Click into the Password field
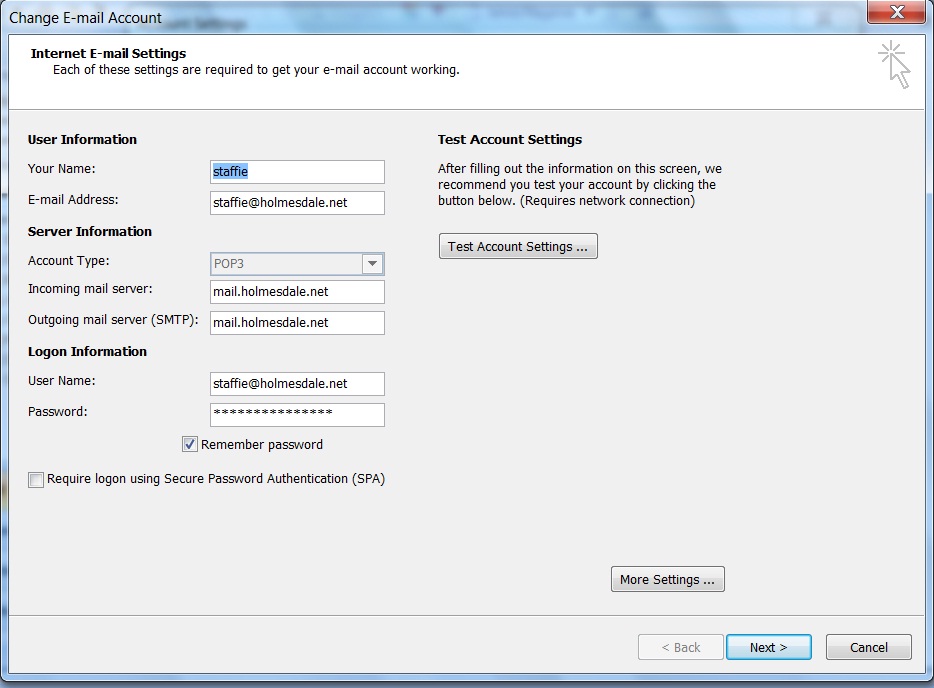The height and width of the screenshot is (688, 934). coord(297,414)
